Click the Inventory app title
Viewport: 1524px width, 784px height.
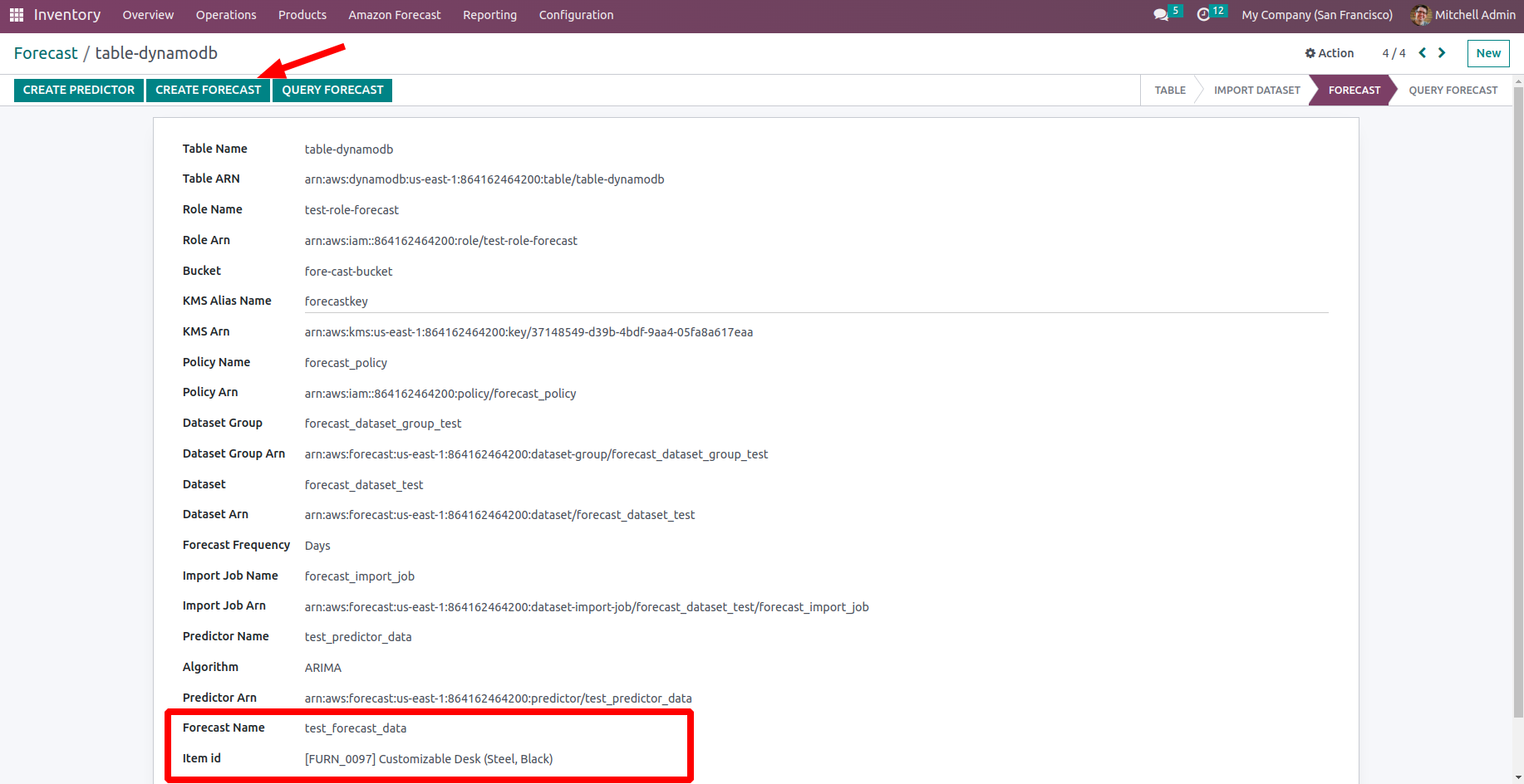tap(67, 15)
